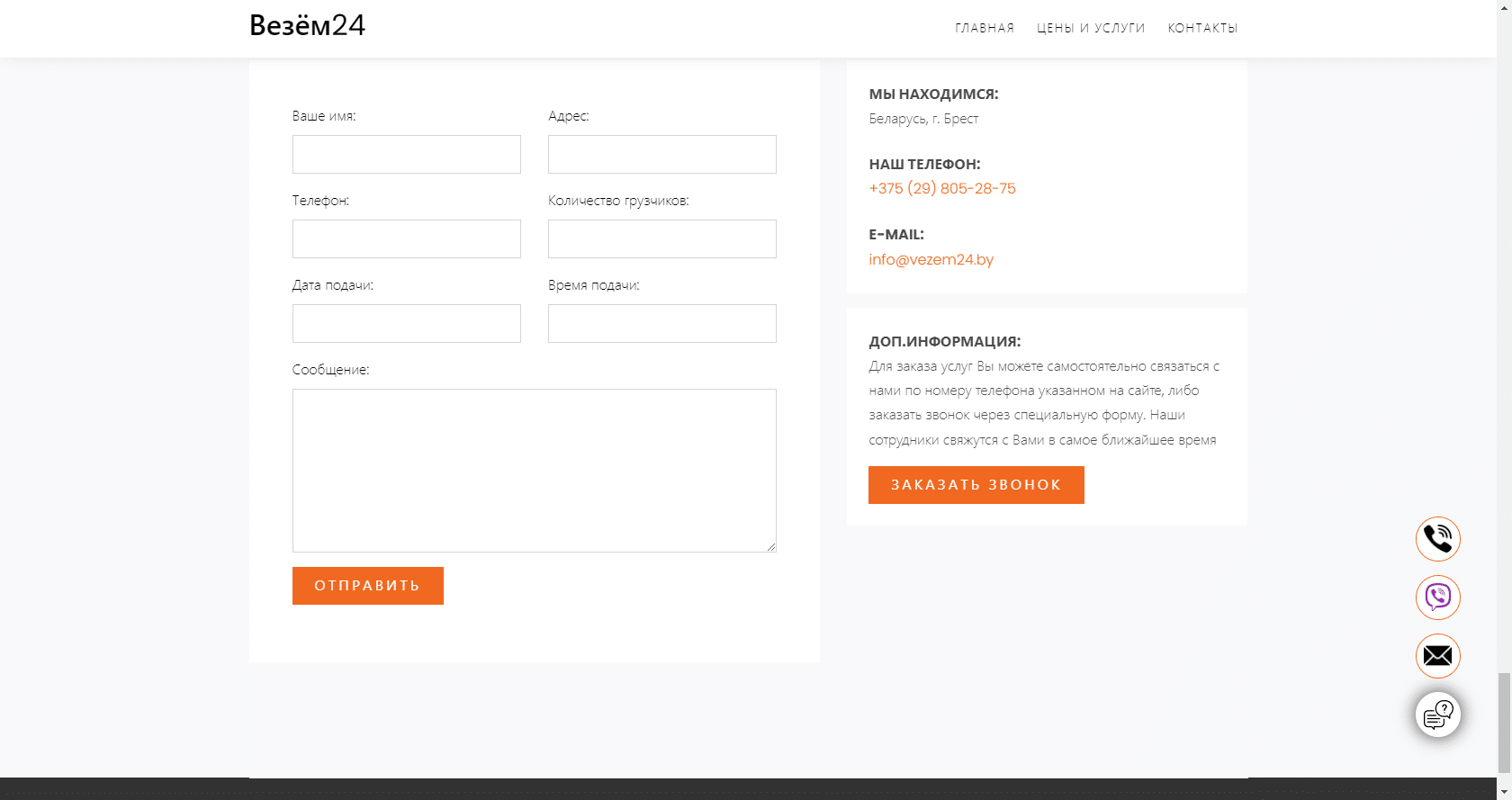The image size is (1512, 800).
Task: Click the Сообщение textarea resize handle
Action: (x=771, y=547)
